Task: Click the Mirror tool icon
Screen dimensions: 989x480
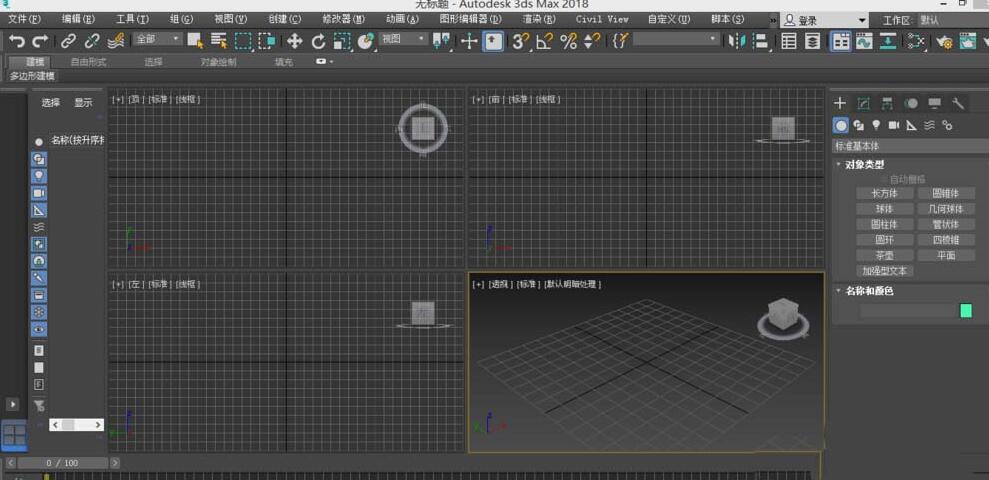Action: [x=737, y=41]
